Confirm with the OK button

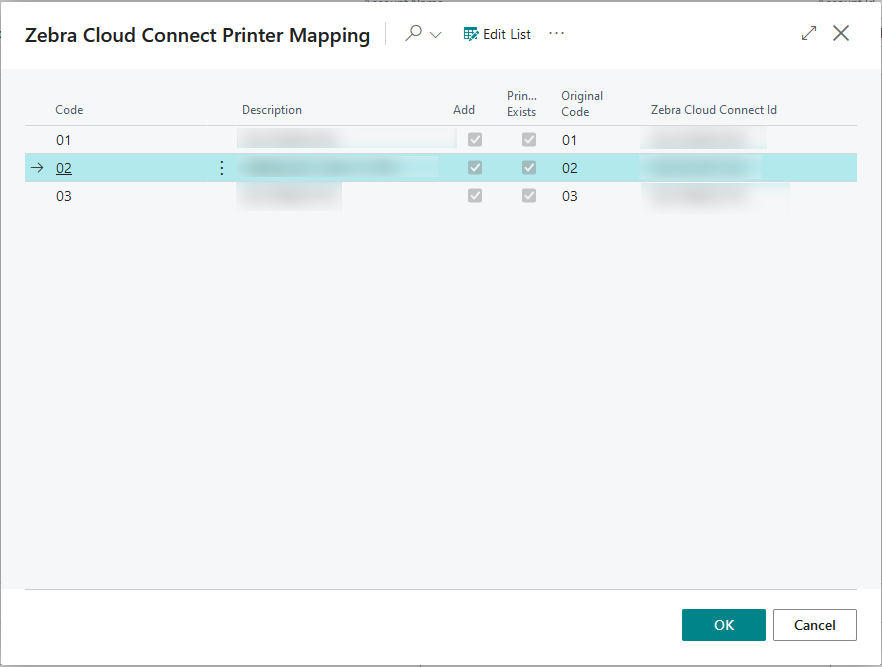pos(724,625)
